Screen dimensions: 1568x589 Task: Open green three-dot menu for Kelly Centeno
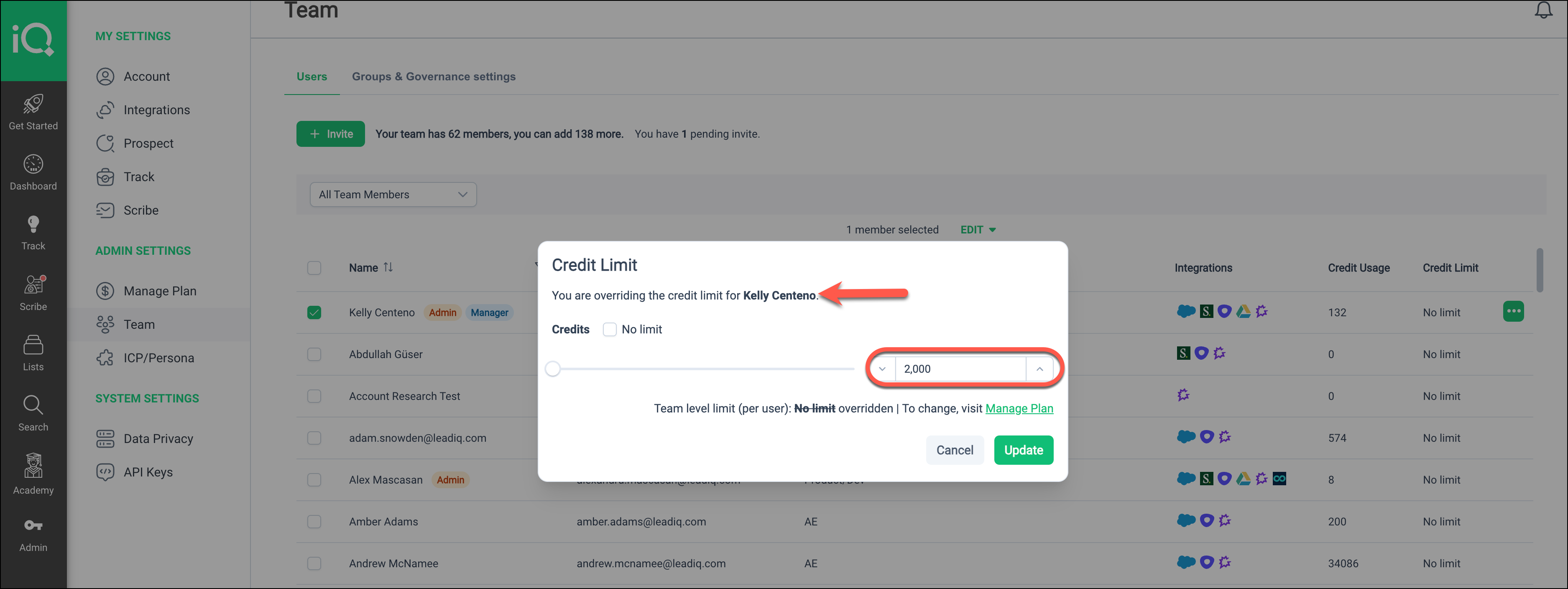coord(1513,311)
